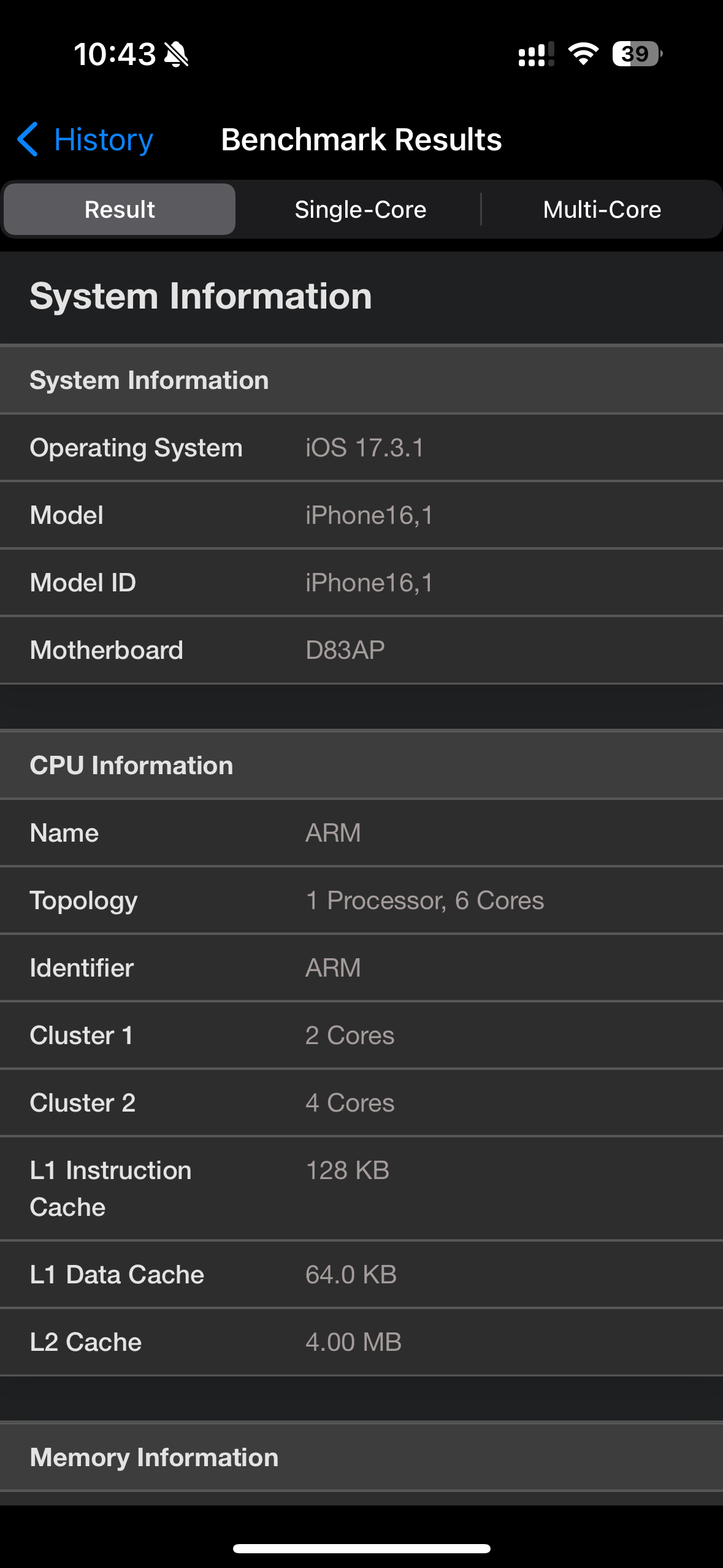Viewport: 723px width, 1568px height.
Task: Select the Cluster 1 row
Action: (361, 1036)
